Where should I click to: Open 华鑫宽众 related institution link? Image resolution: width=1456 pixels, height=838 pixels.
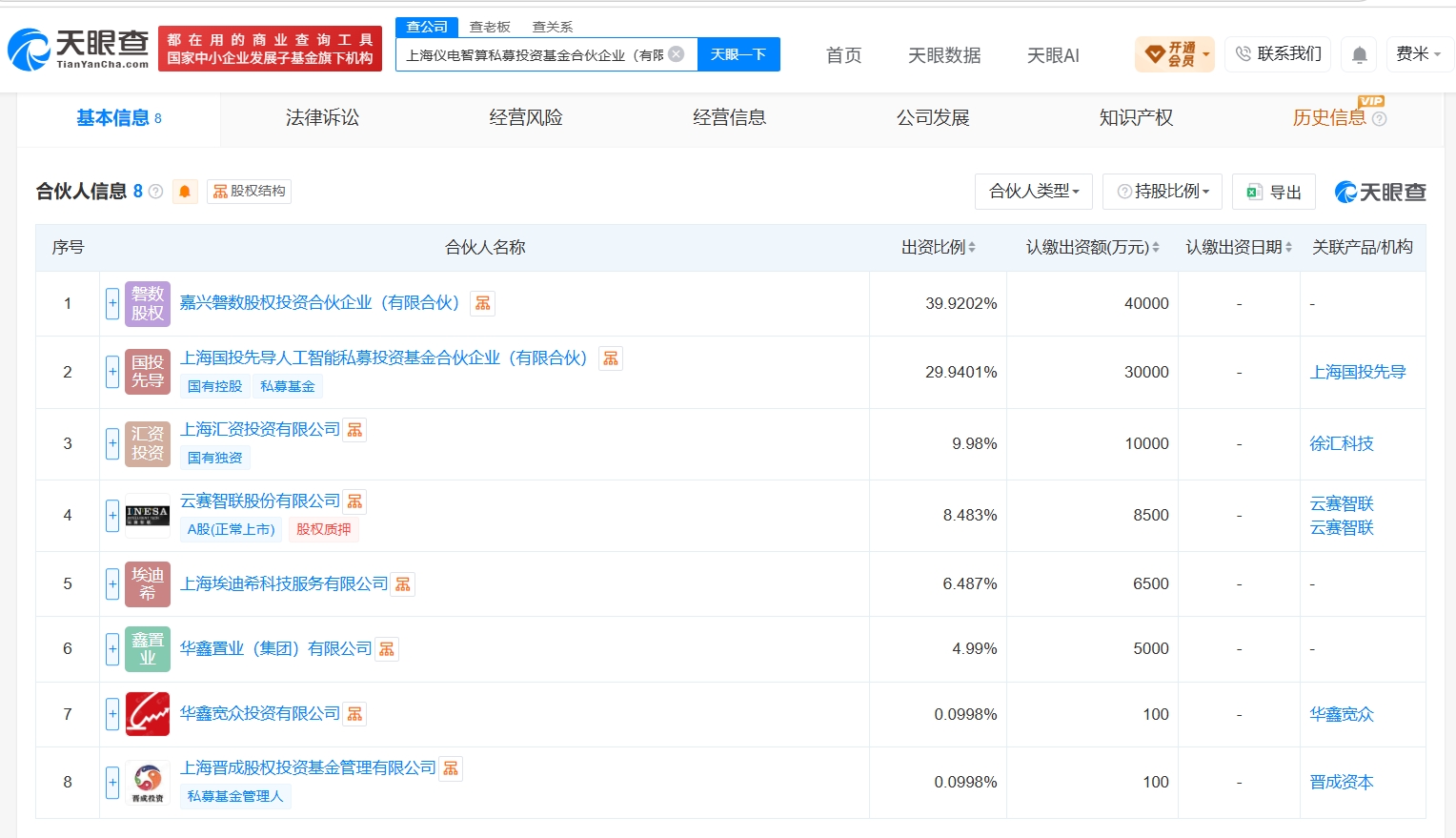pyautogui.click(x=1342, y=714)
